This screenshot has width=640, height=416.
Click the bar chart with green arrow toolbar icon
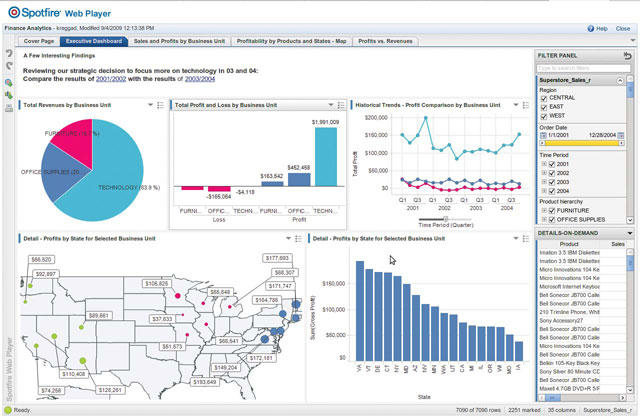click(x=9, y=95)
